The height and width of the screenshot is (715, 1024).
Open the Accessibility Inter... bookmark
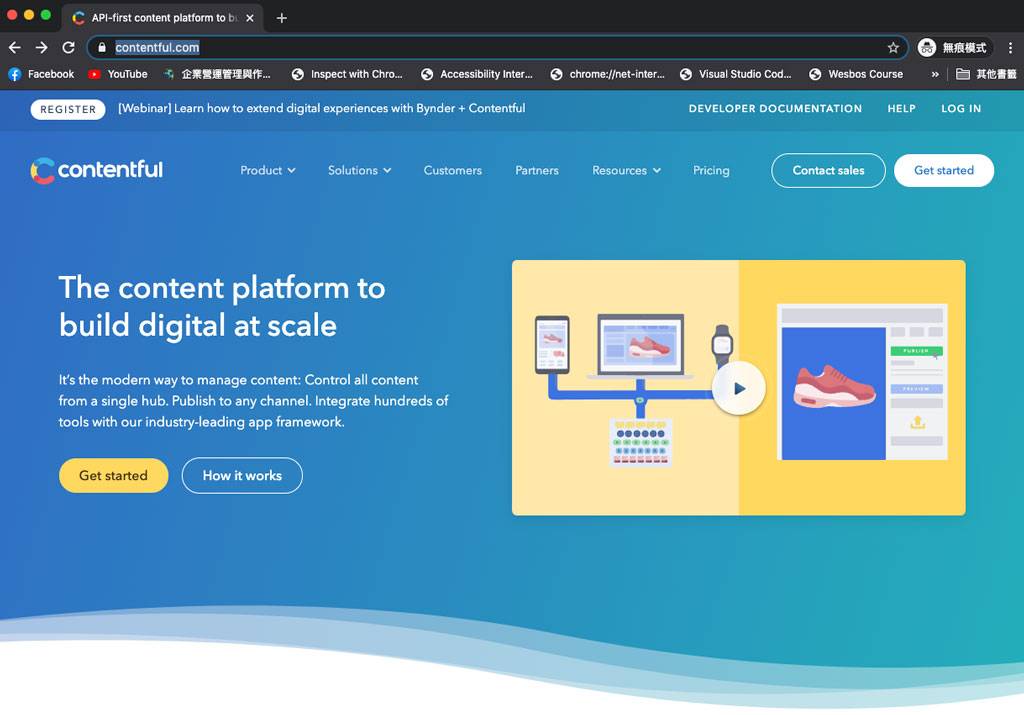477,74
